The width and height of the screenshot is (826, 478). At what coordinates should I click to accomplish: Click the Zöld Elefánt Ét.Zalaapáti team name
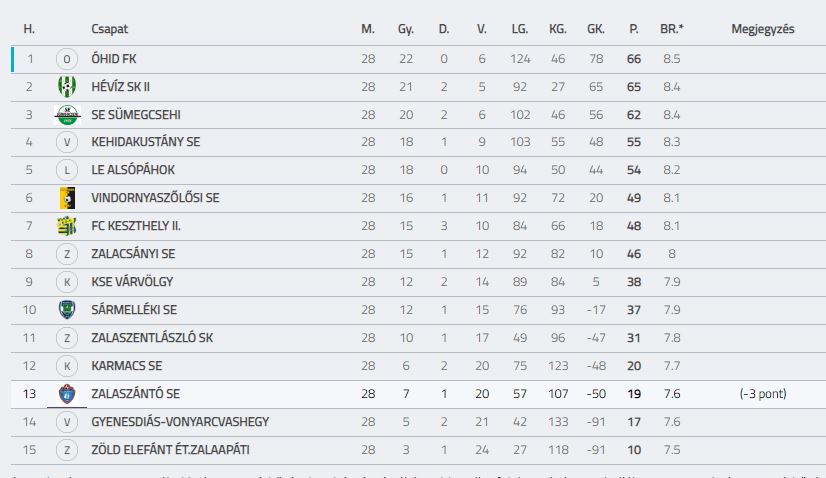coord(170,450)
